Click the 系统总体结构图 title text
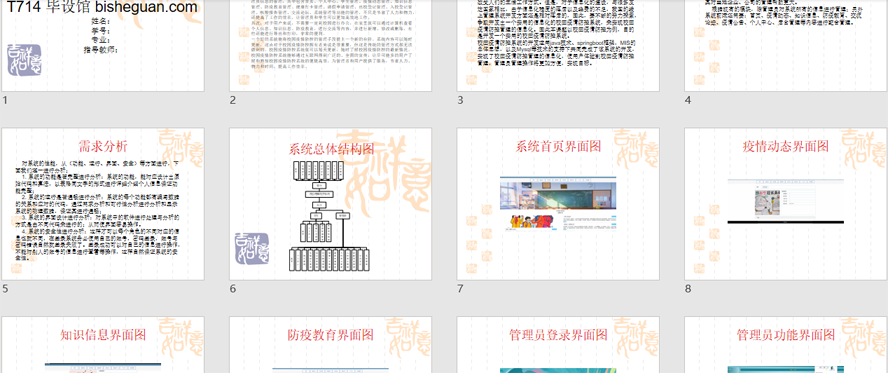The image size is (888, 373). [x=331, y=149]
